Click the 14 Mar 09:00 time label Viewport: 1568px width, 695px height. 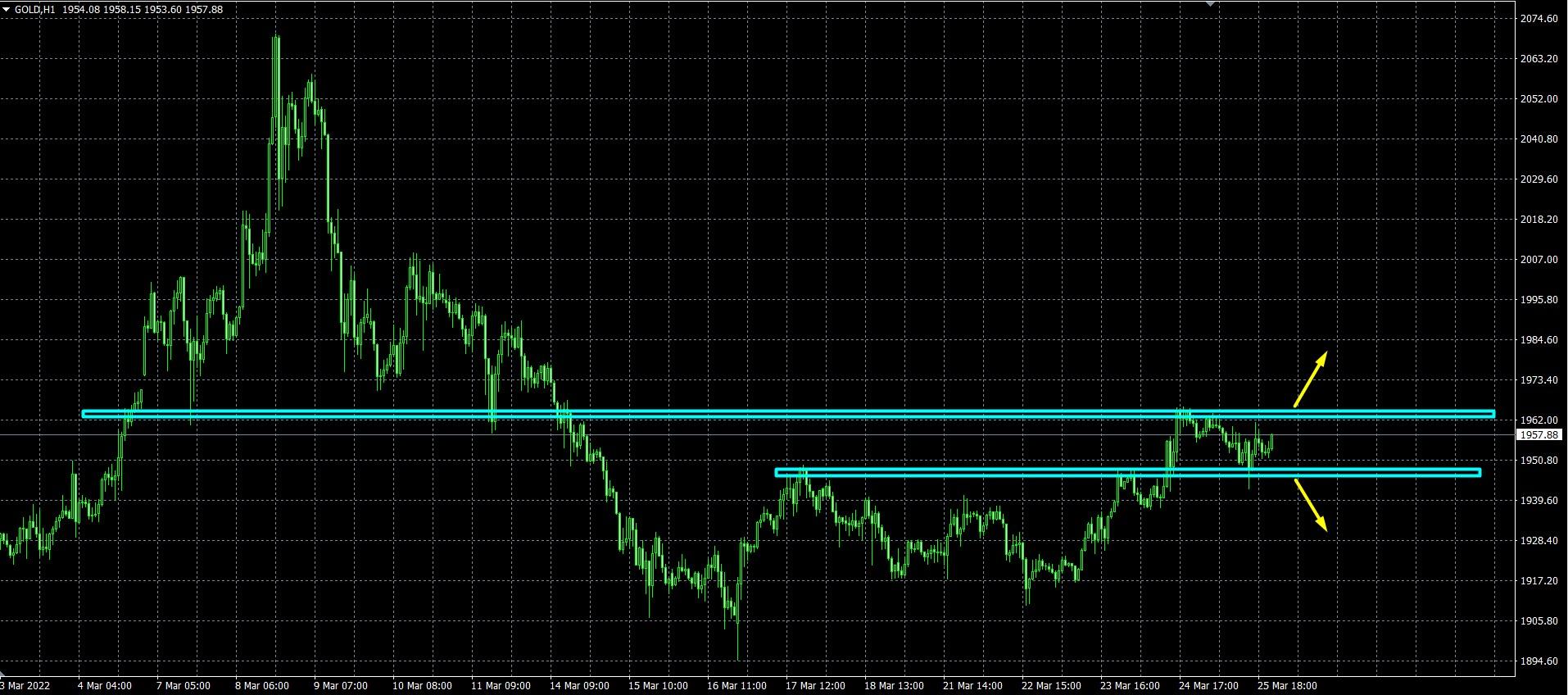click(578, 685)
